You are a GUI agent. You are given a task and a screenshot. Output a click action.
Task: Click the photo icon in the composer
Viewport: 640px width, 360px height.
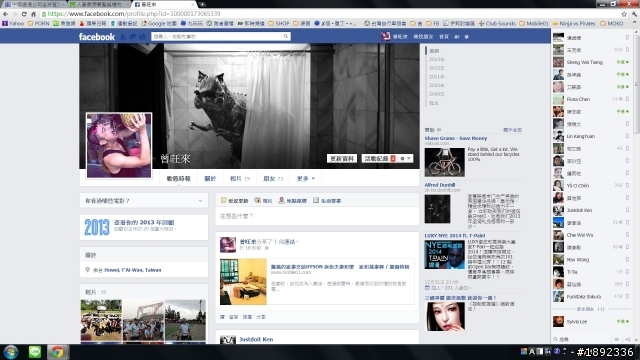(x=258, y=200)
